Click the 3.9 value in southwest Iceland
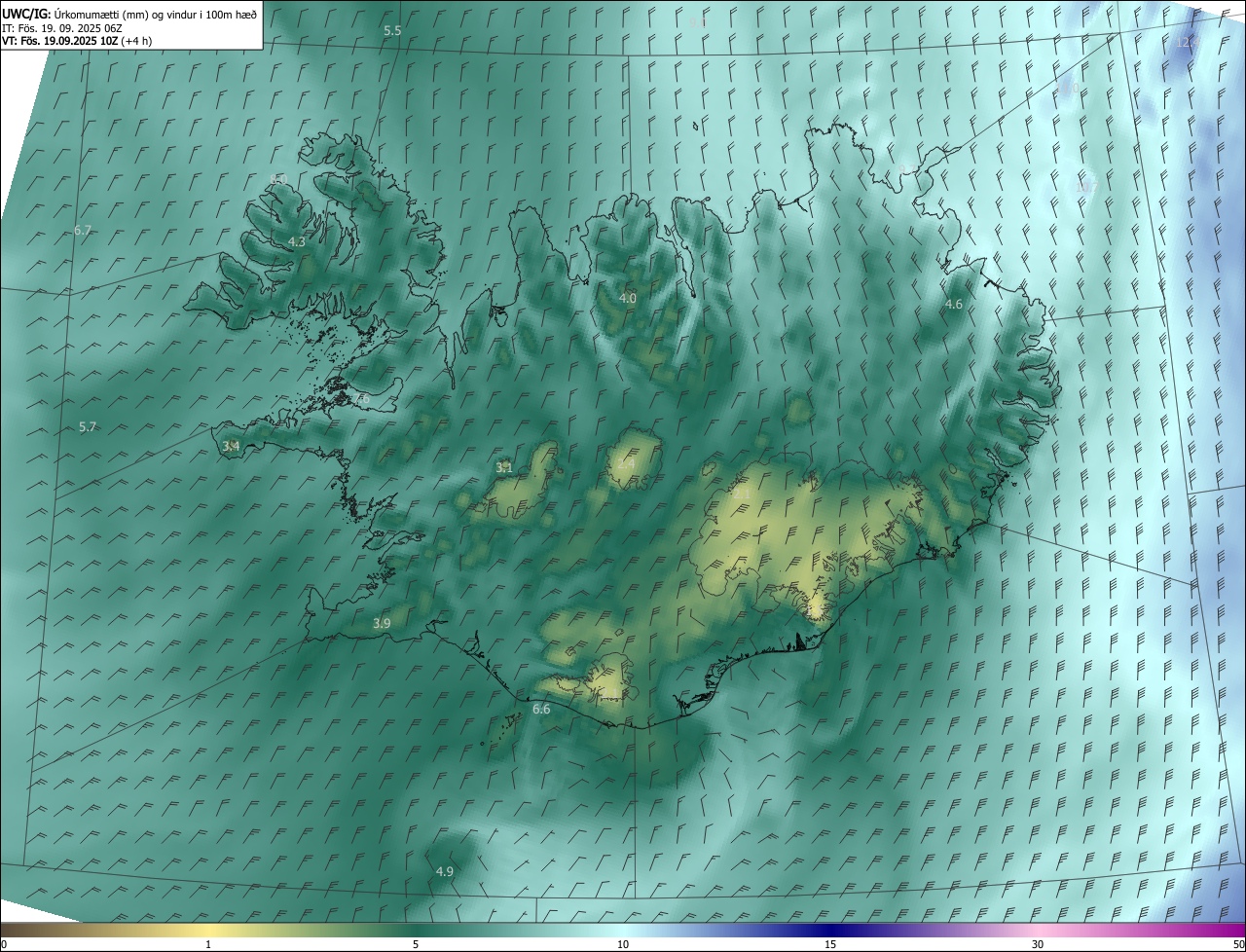The image size is (1246, 952). 382,623
